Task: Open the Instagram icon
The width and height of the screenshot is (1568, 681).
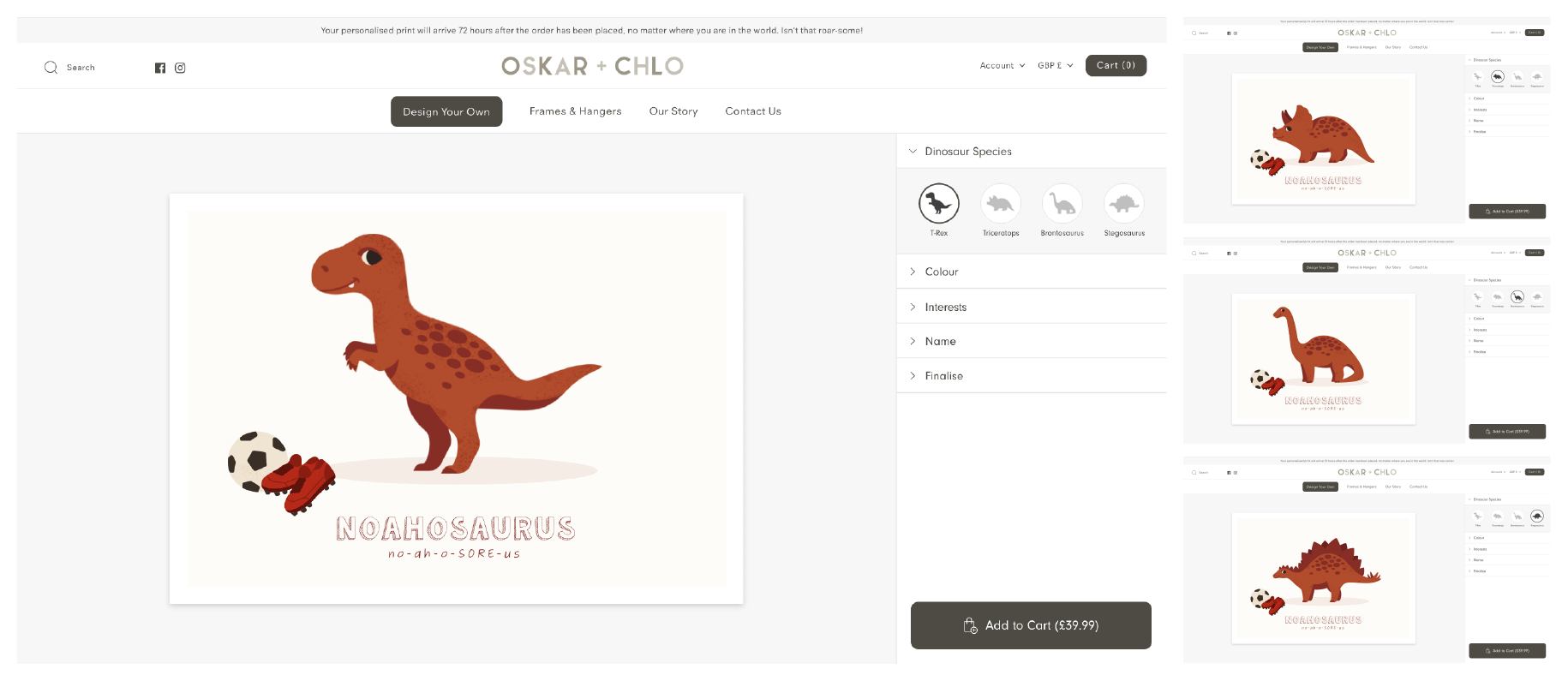Action: (x=180, y=67)
